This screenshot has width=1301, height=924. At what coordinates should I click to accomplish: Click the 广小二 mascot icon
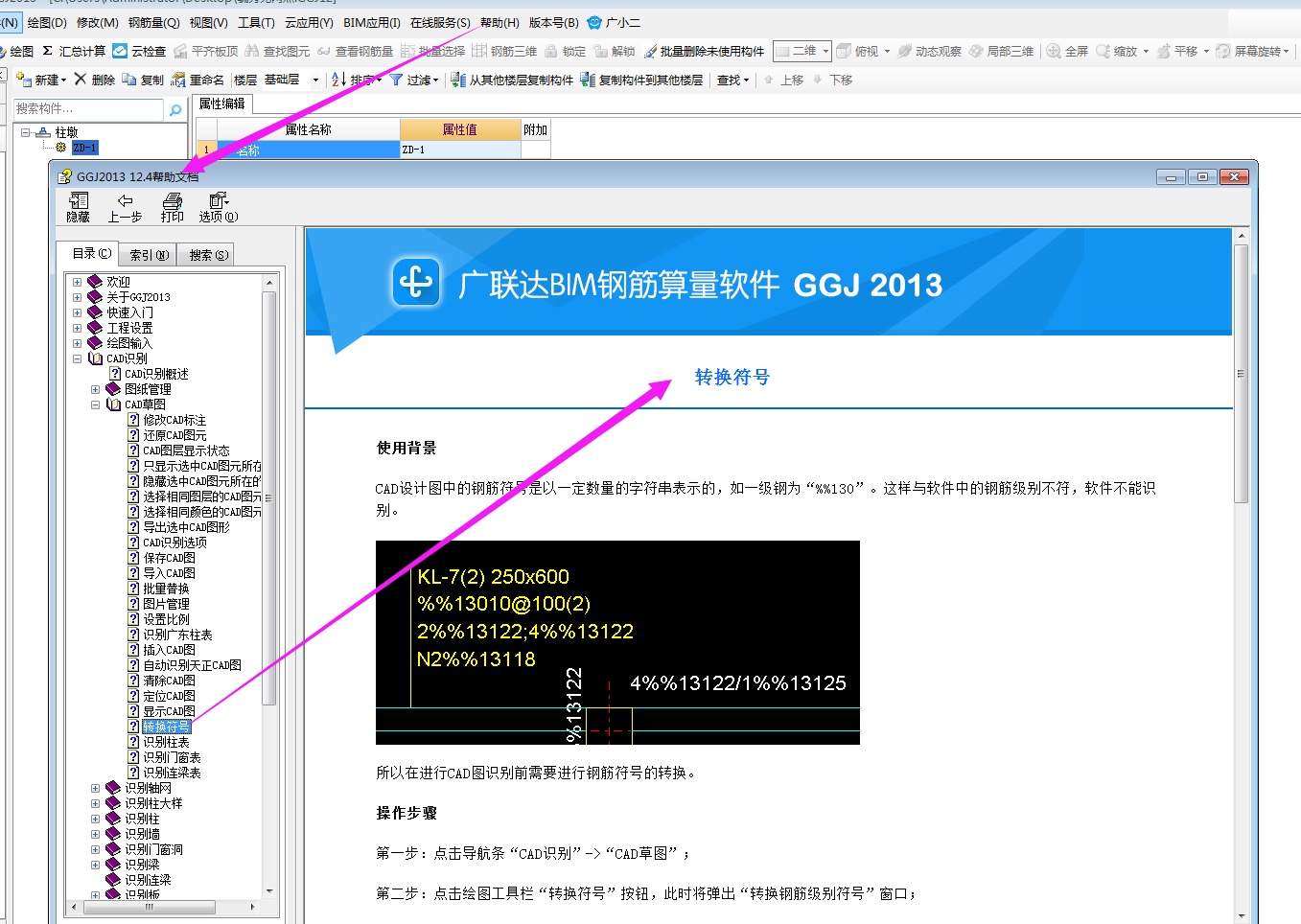(594, 22)
